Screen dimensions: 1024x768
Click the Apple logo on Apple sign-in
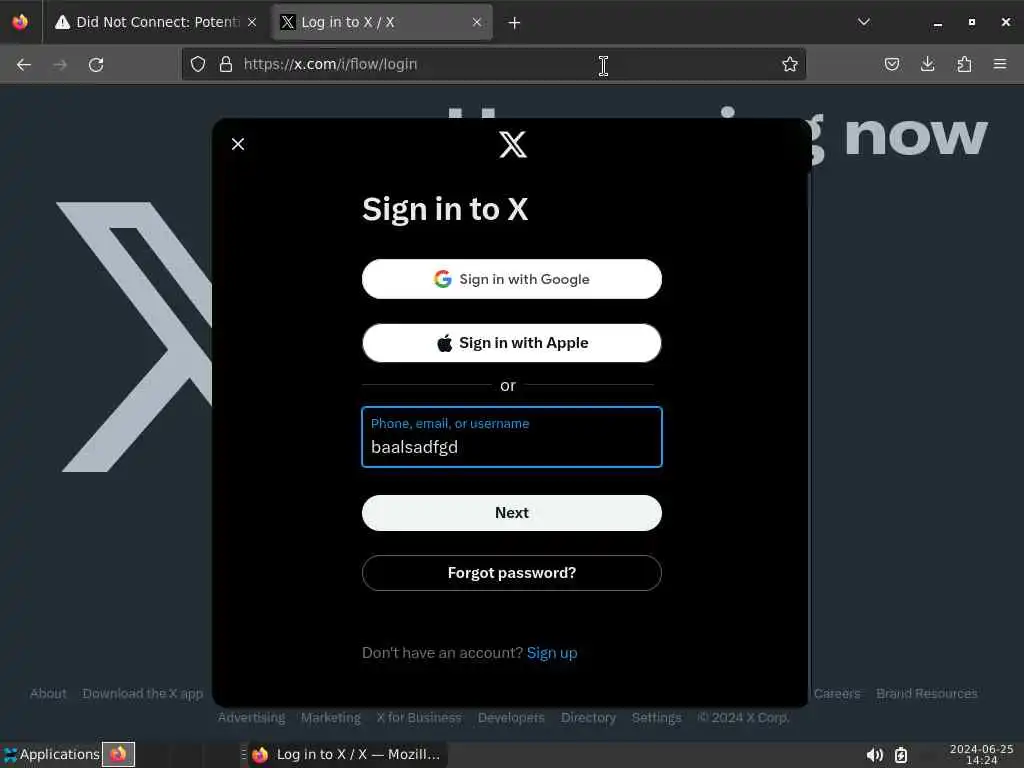(x=445, y=343)
